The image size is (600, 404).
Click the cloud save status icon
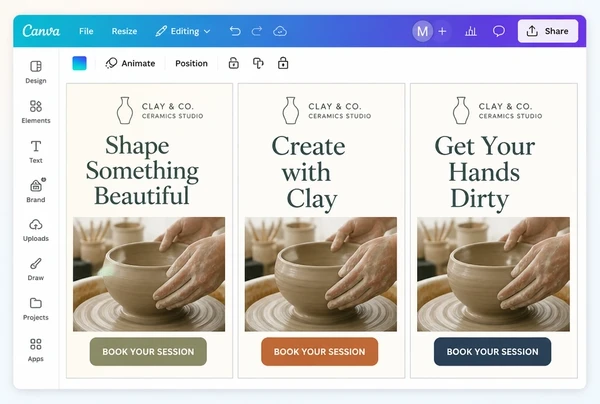(x=280, y=31)
